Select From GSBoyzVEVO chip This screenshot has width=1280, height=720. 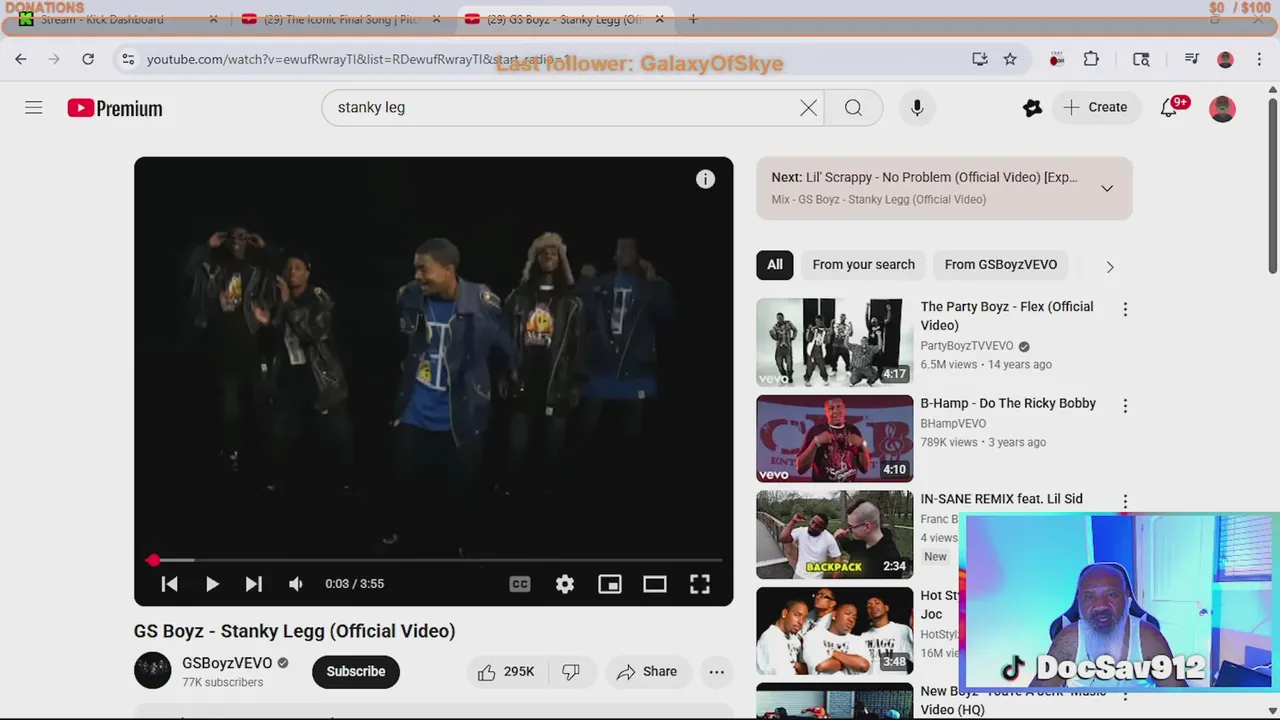point(1001,265)
